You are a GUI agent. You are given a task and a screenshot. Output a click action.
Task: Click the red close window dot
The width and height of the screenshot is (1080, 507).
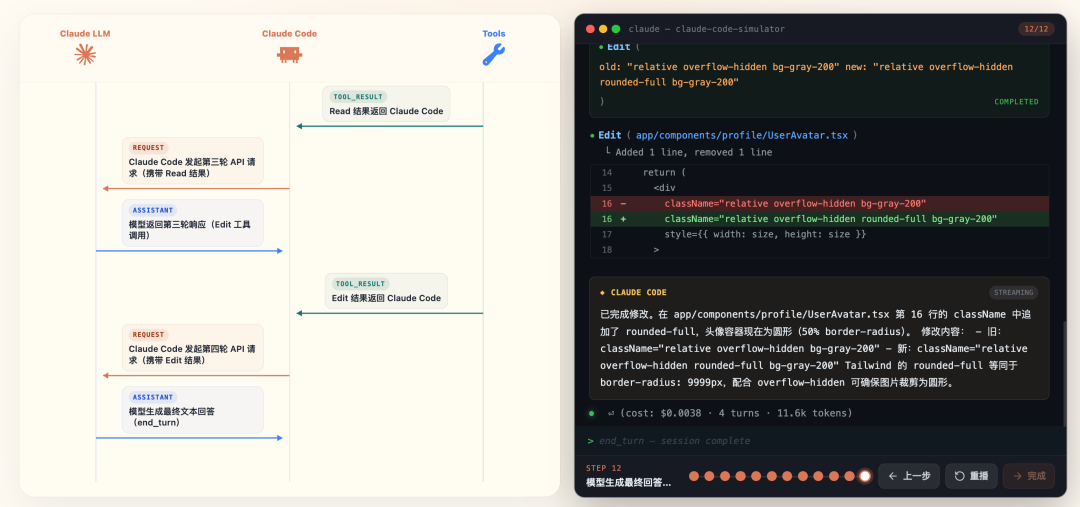click(x=590, y=29)
